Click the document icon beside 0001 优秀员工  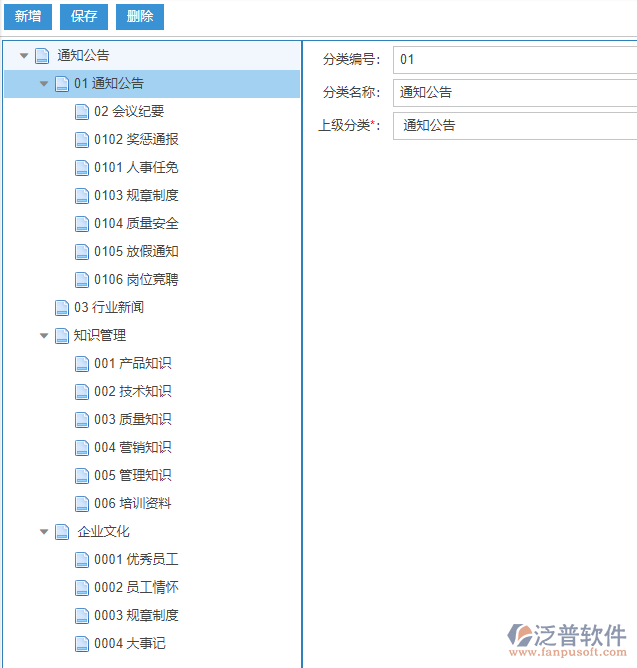click(82, 560)
